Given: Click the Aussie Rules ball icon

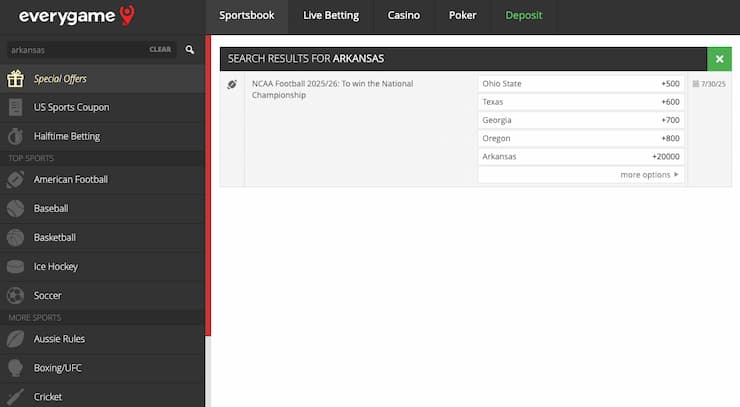Looking at the screenshot, I should click(16, 339).
